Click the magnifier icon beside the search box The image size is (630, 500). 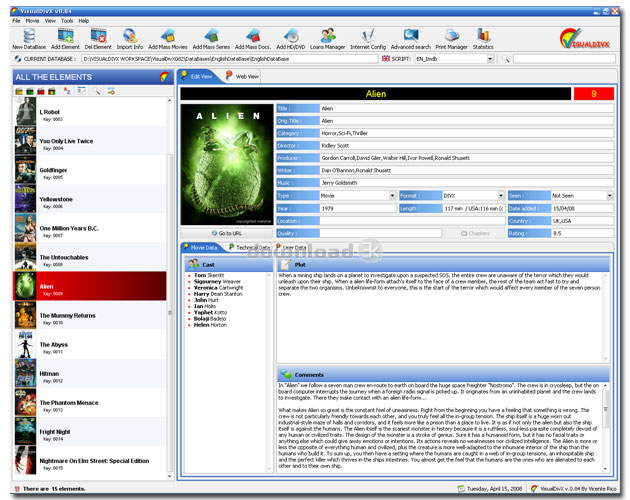[x=505, y=59]
